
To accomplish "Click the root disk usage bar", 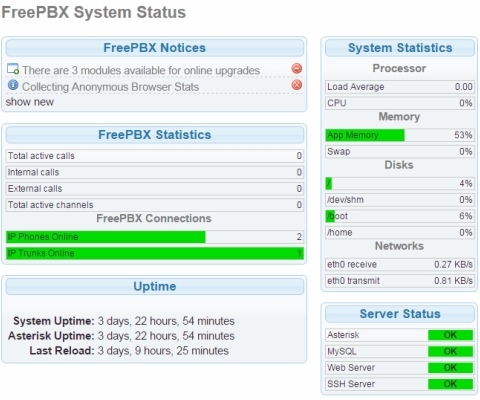I will [329, 183].
